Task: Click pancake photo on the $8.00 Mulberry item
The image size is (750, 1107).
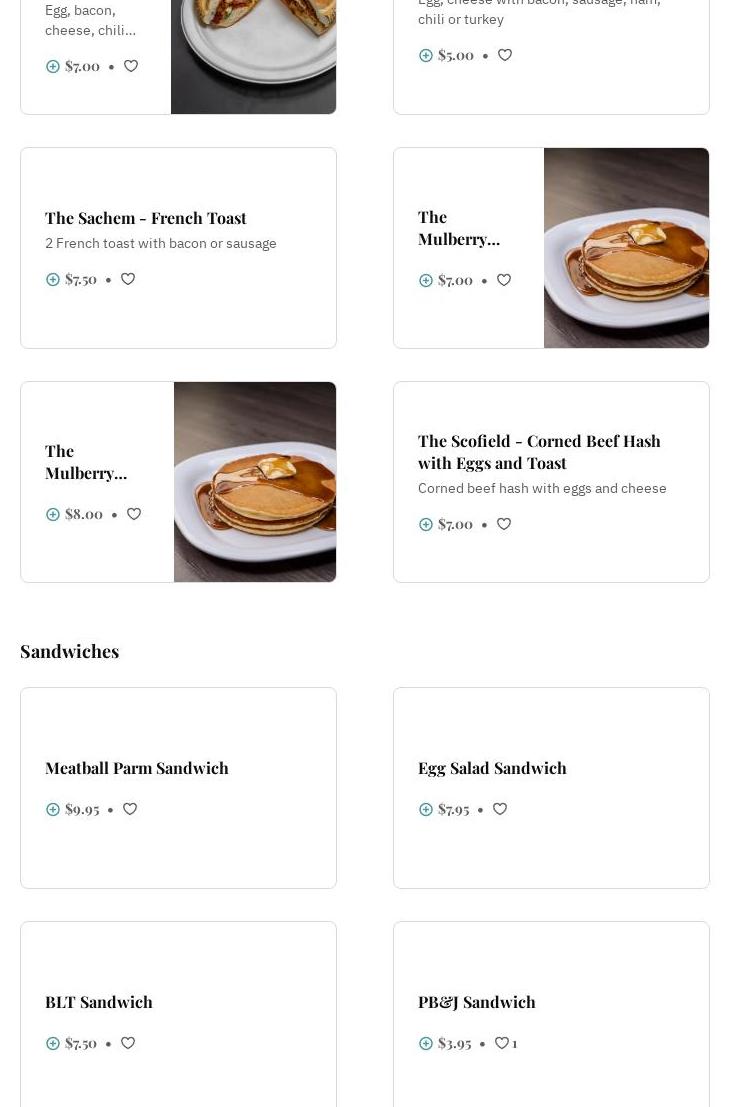Action: pyautogui.click(x=255, y=482)
